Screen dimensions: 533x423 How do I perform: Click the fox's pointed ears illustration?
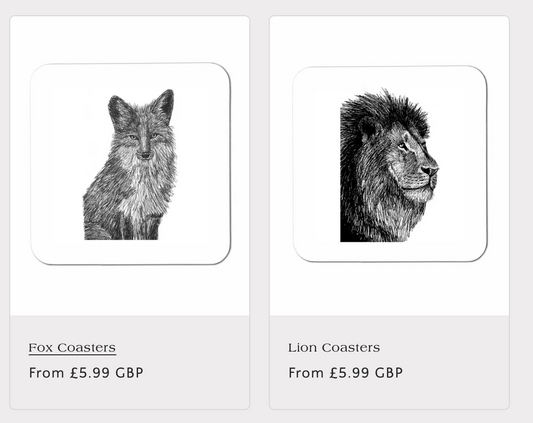click(x=141, y=107)
